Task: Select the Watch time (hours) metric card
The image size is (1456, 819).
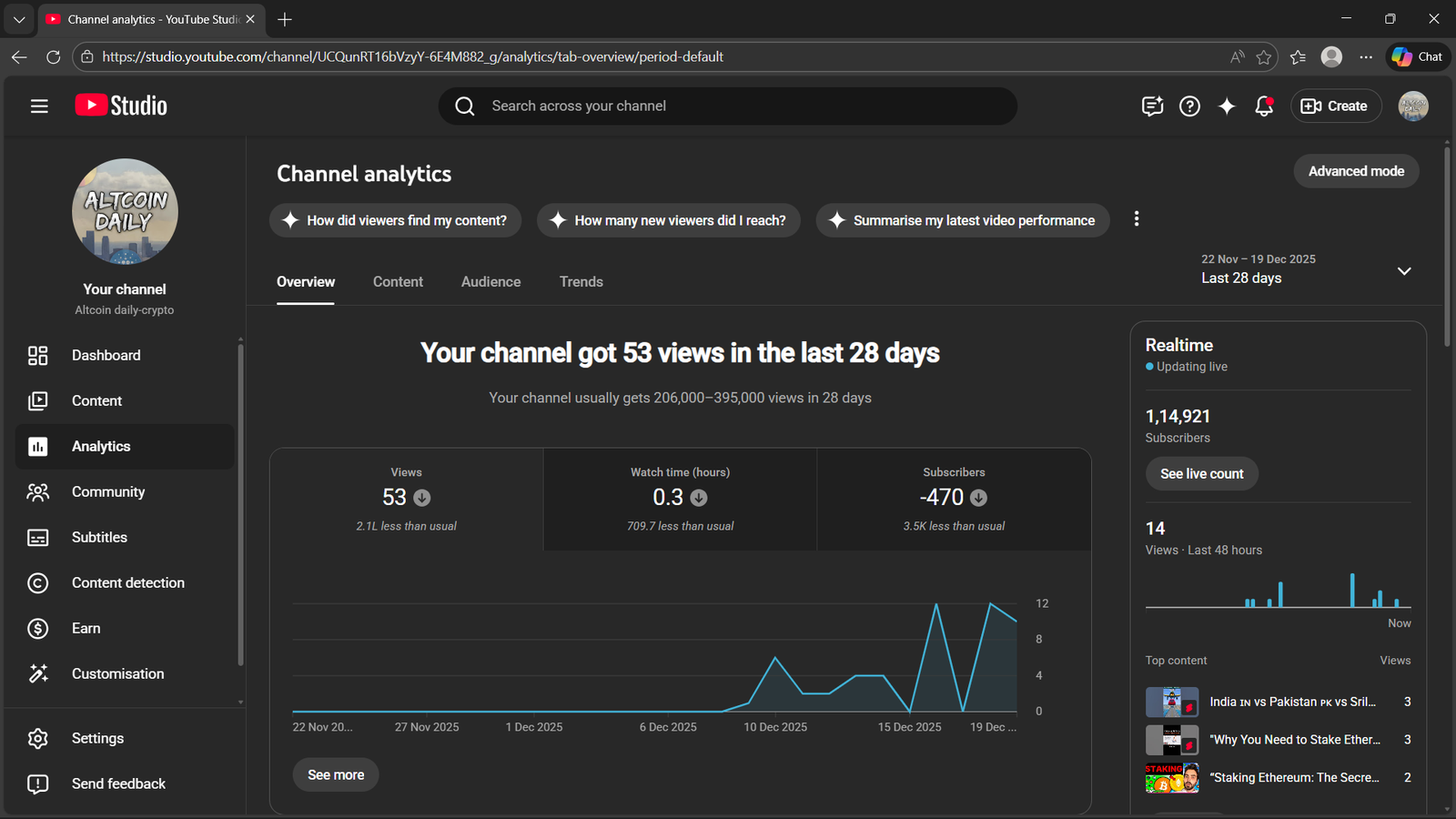Action: click(x=680, y=499)
